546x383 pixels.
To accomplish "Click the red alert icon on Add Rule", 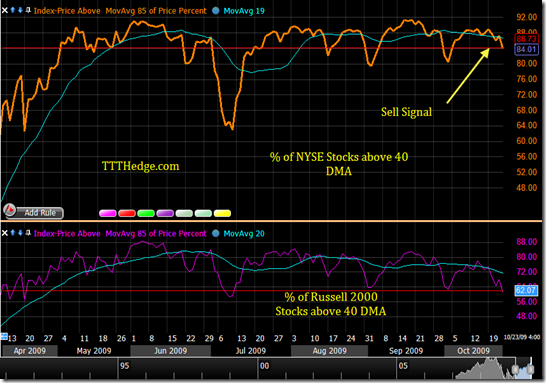I will tap(10, 210).
